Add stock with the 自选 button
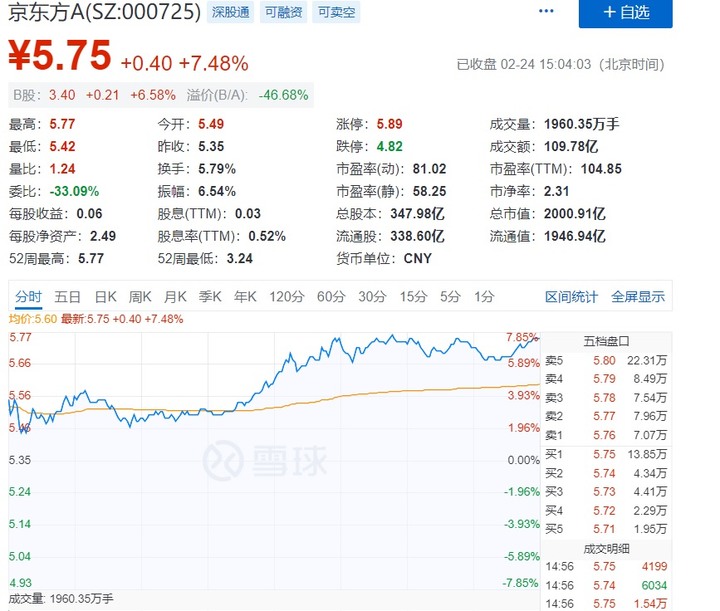 pyautogui.click(x=625, y=13)
